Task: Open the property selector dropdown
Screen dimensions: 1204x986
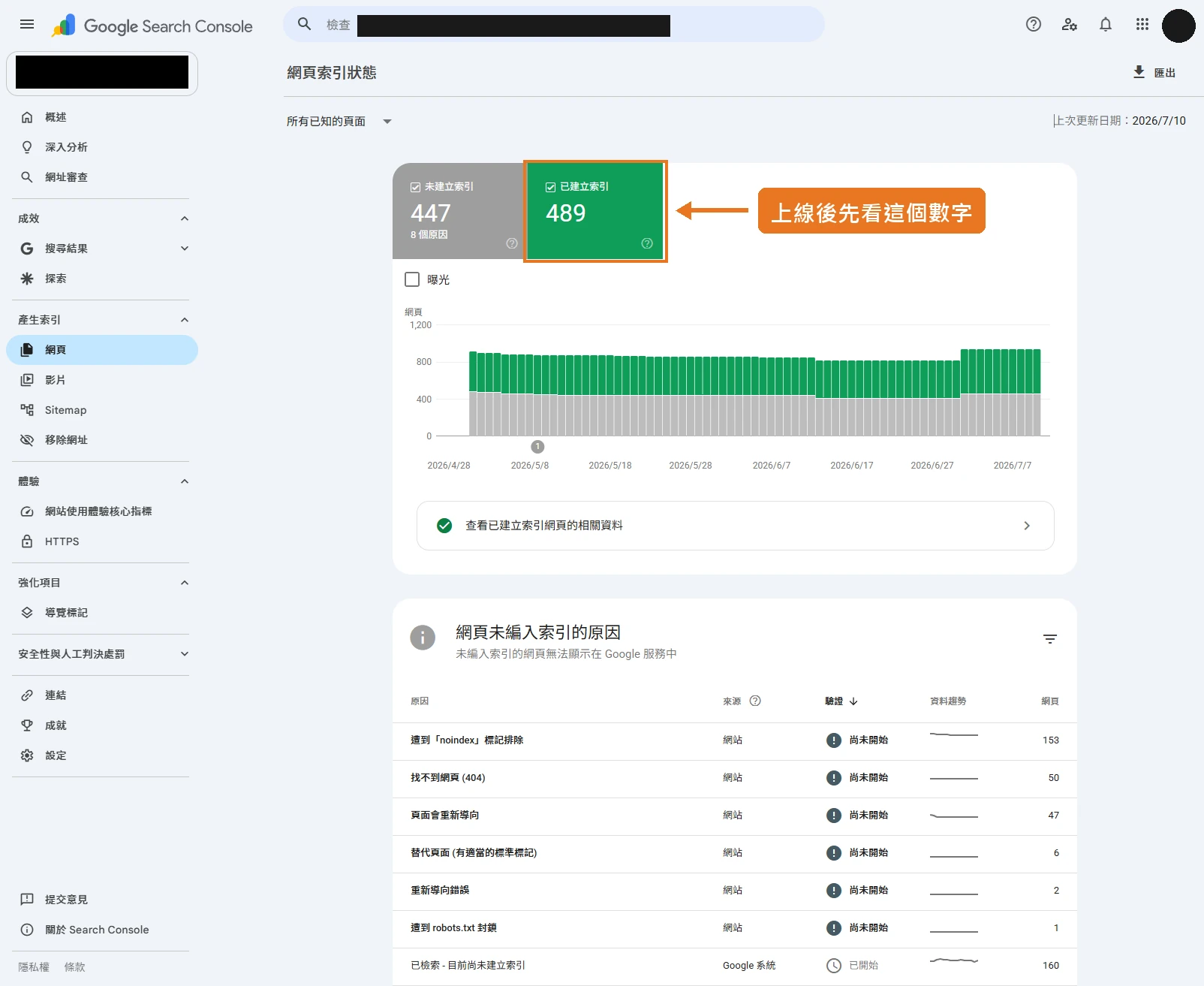Action: [102, 73]
